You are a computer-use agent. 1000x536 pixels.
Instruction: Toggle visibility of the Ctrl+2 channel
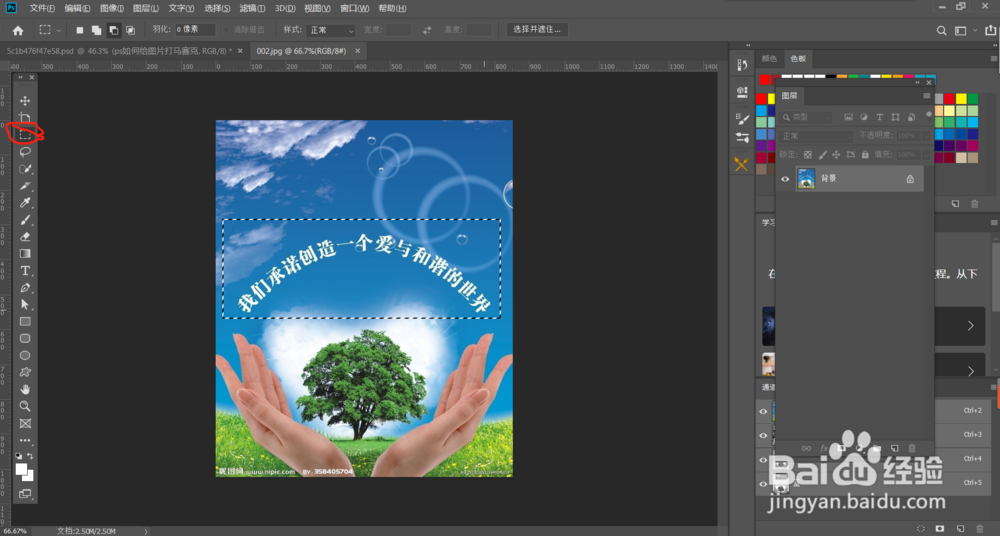[763, 412]
